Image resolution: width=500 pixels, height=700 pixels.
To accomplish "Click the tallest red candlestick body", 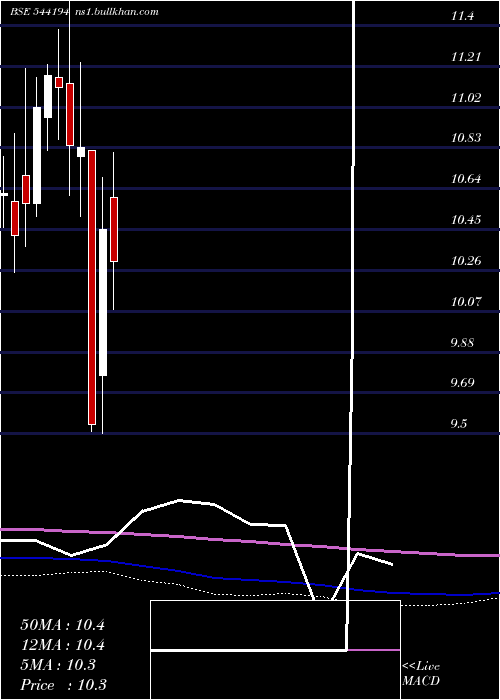I will 92,287.
